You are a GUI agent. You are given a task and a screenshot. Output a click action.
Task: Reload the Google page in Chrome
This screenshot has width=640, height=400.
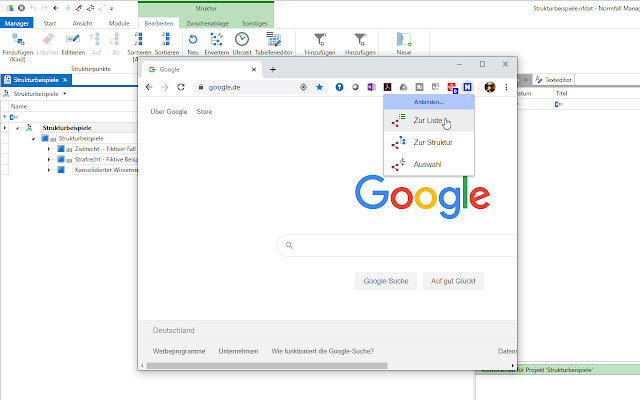coord(181,87)
